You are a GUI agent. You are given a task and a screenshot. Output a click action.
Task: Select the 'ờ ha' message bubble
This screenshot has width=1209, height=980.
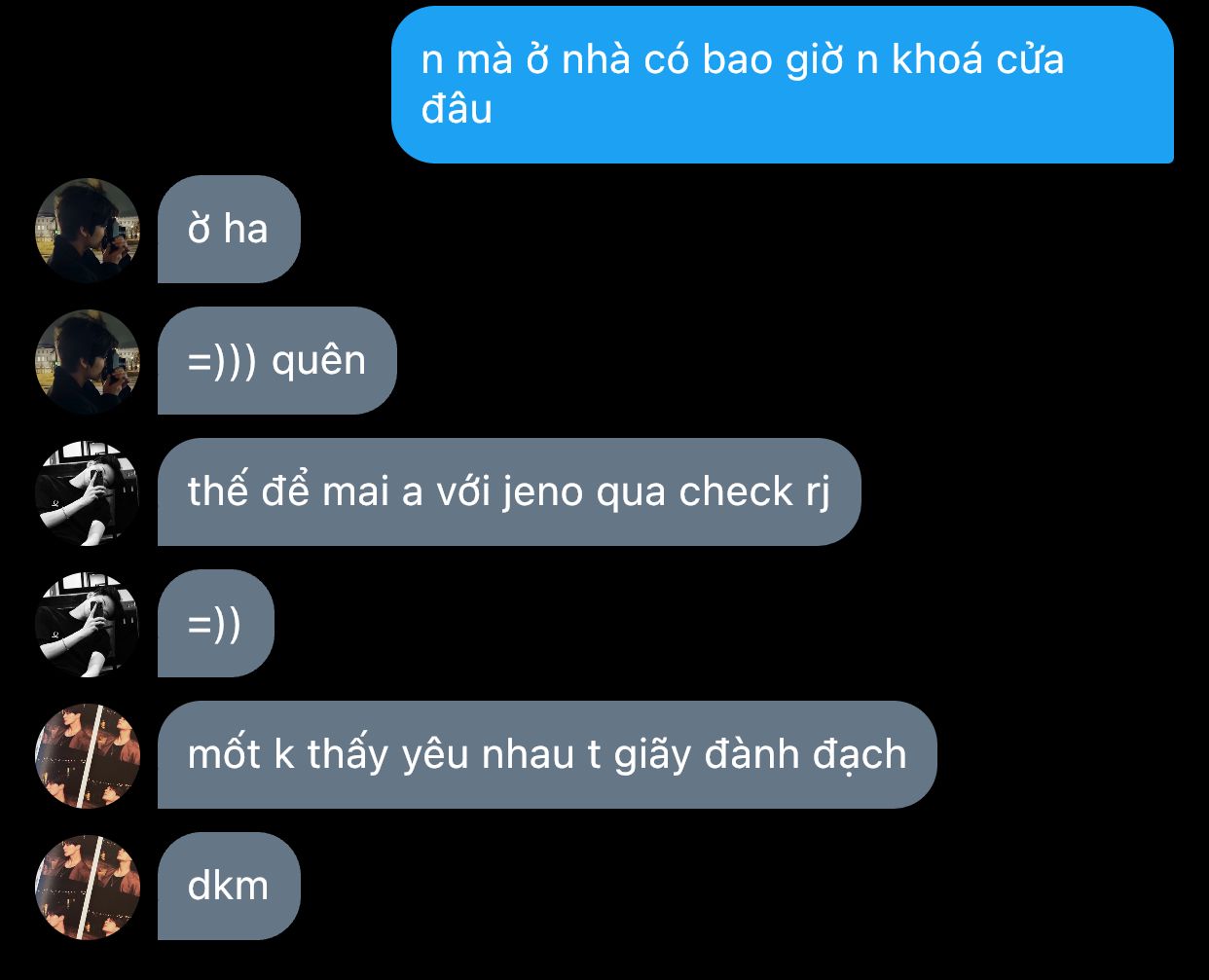[x=229, y=230]
